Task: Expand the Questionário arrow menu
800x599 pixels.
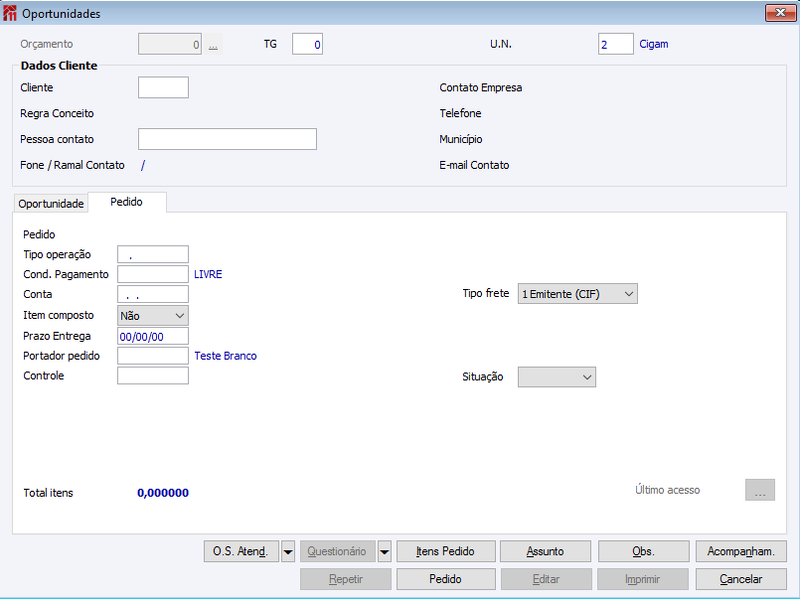Action: coord(384,552)
